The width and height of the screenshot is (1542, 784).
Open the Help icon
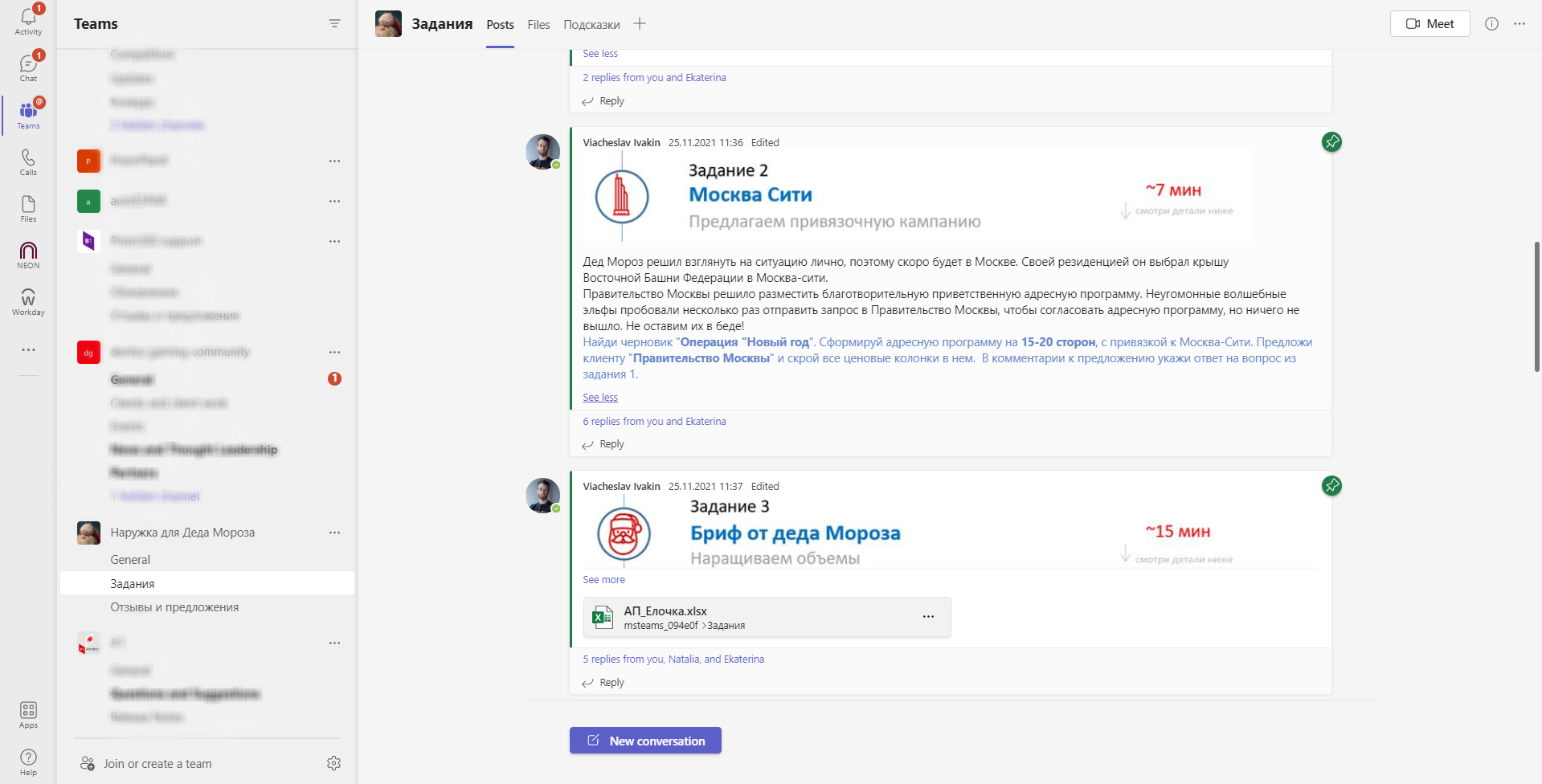28,762
